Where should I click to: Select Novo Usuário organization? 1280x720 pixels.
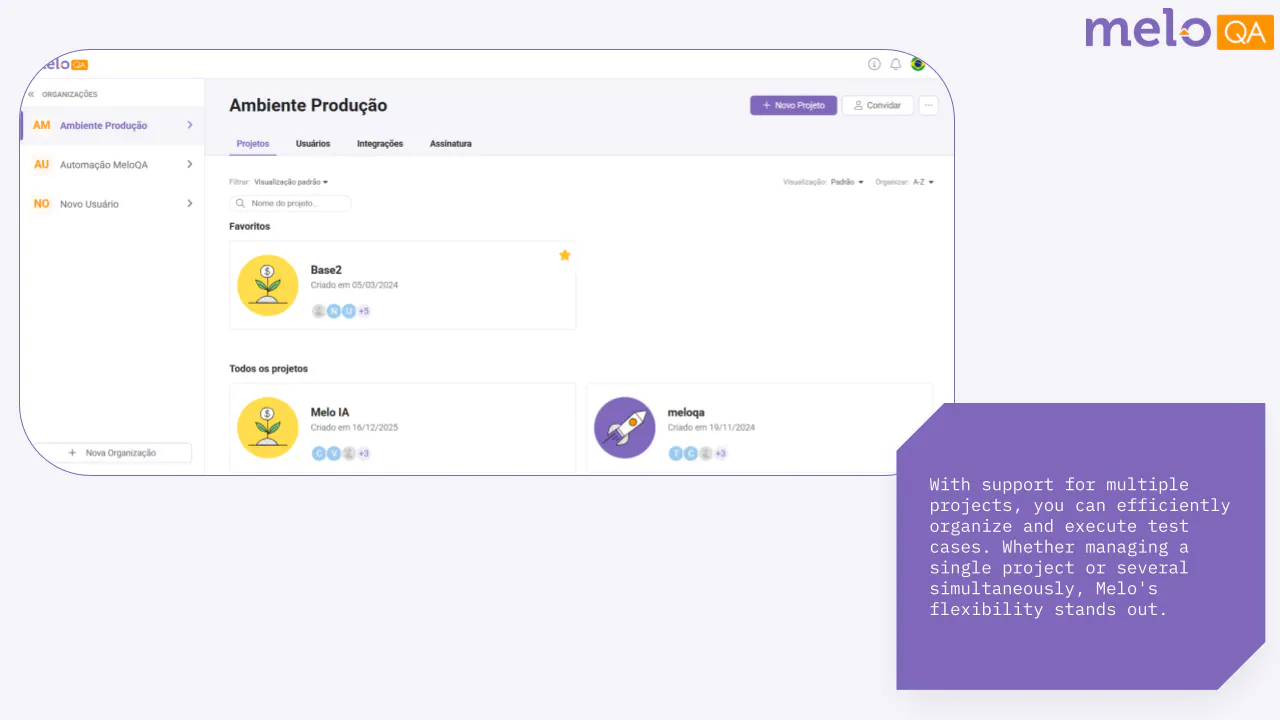coord(111,203)
